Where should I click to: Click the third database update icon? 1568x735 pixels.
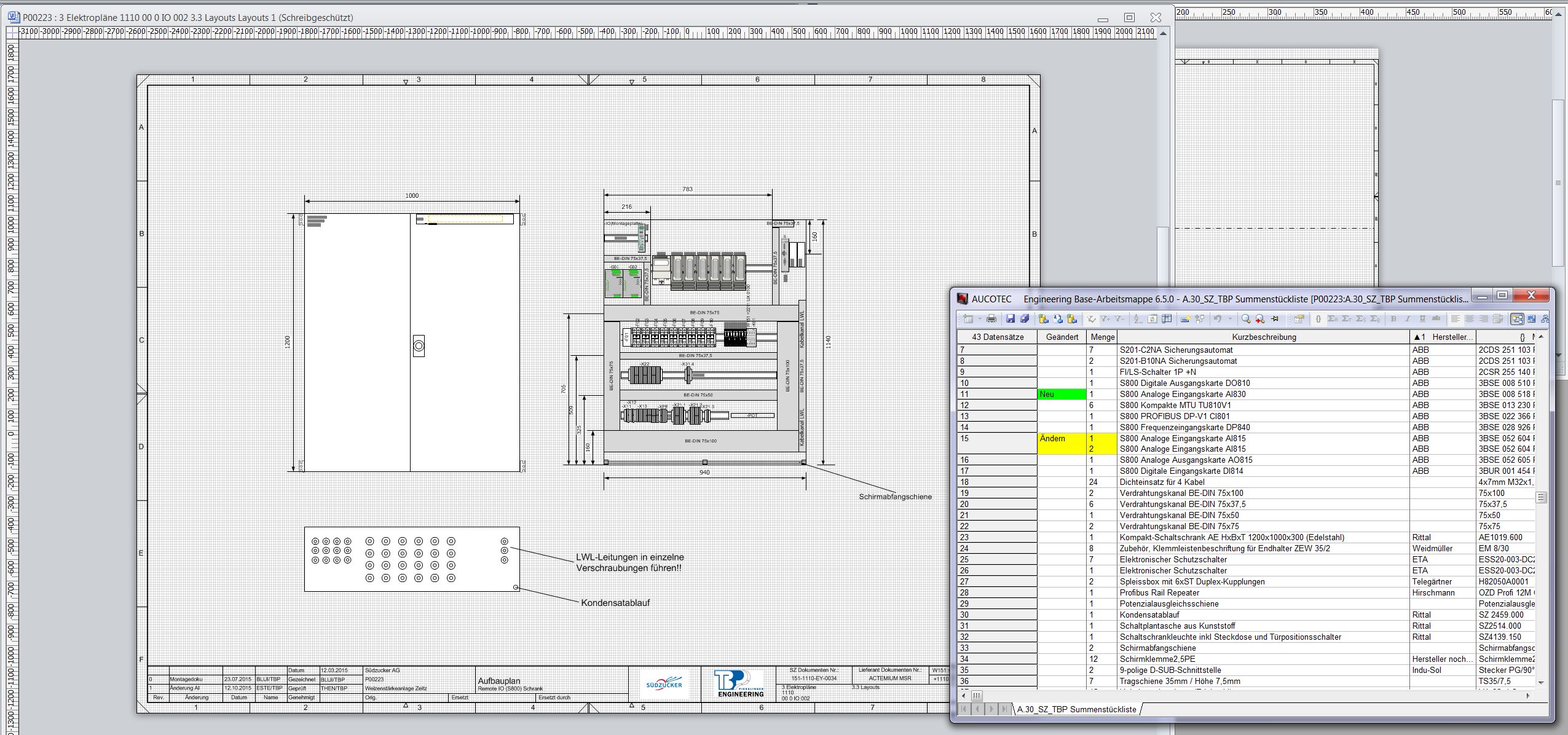click(1072, 319)
